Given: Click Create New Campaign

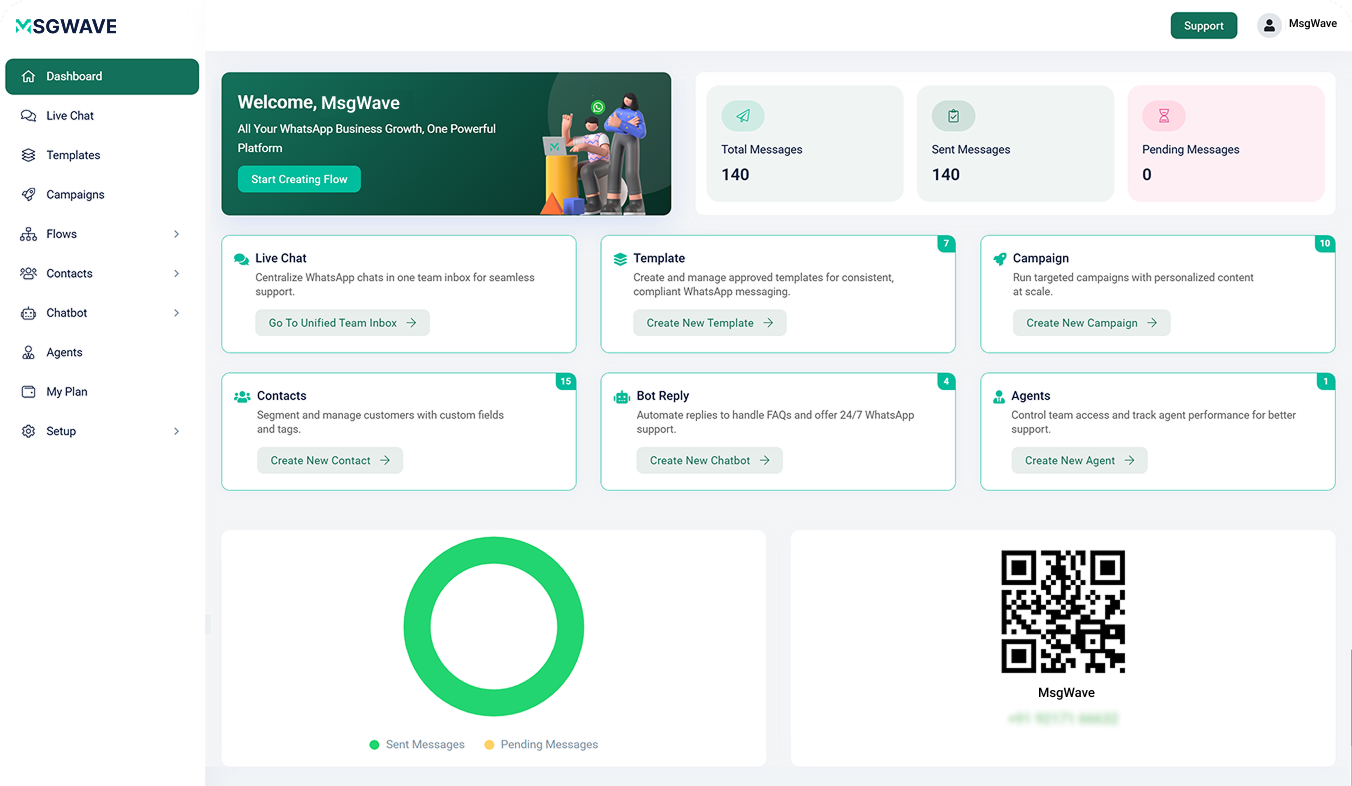Looking at the screenshot, I should coord(1091,322).
